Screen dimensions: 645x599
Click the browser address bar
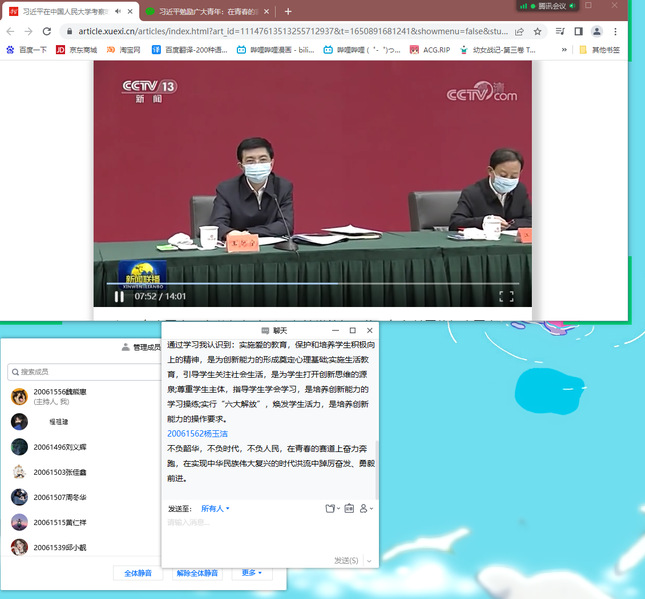tap(300, 31)
